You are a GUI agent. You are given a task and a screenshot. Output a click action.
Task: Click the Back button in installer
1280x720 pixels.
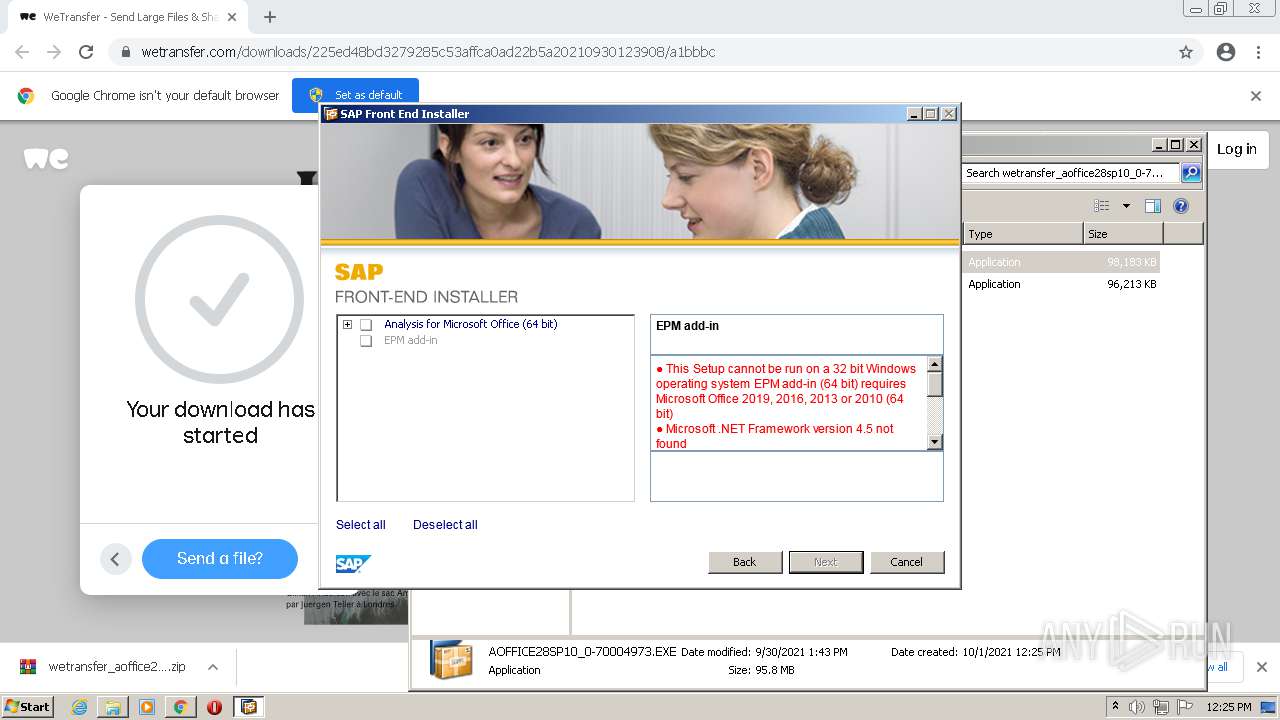745,562
